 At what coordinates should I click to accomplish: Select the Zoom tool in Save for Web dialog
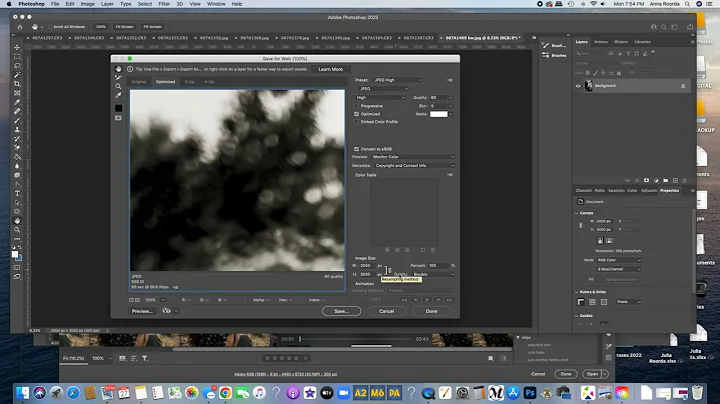click(x=118, y=87)
